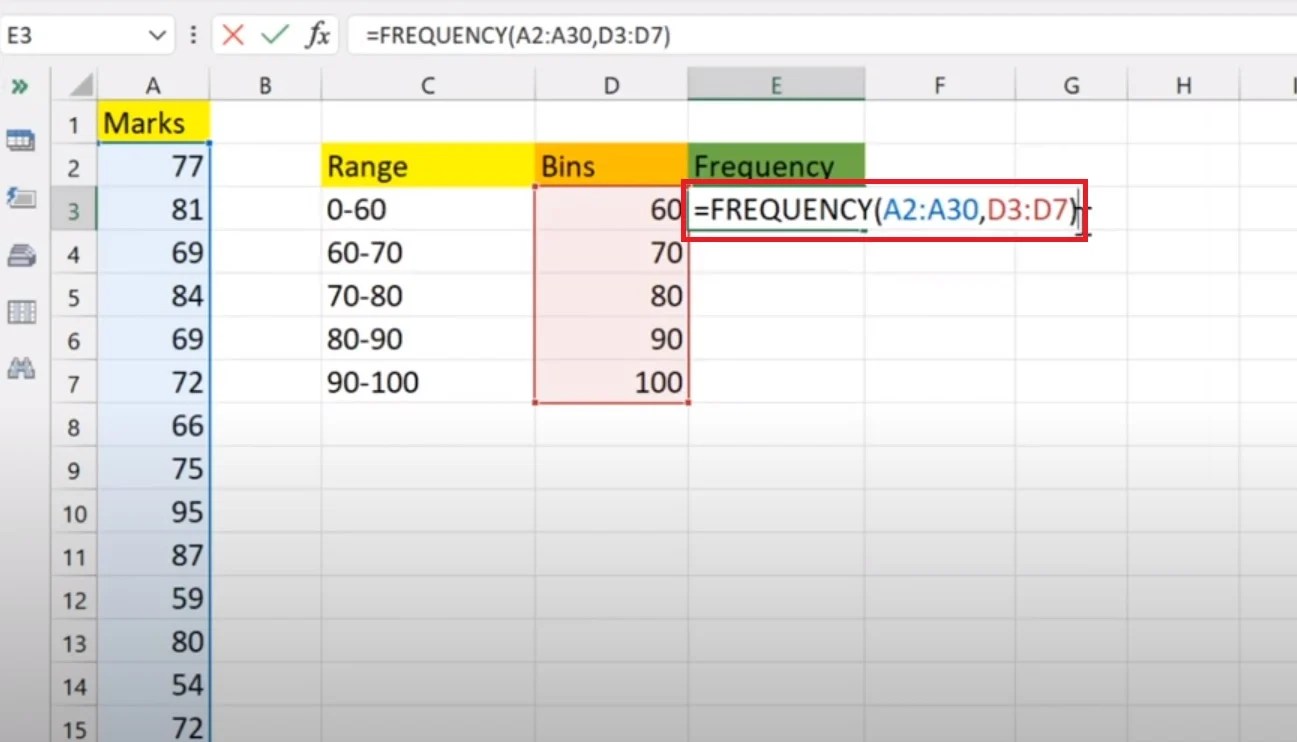Viewport: 1297px width, 742px height.
Task: Select the Find binoculars icon in the sidebar
Action: 22,369
